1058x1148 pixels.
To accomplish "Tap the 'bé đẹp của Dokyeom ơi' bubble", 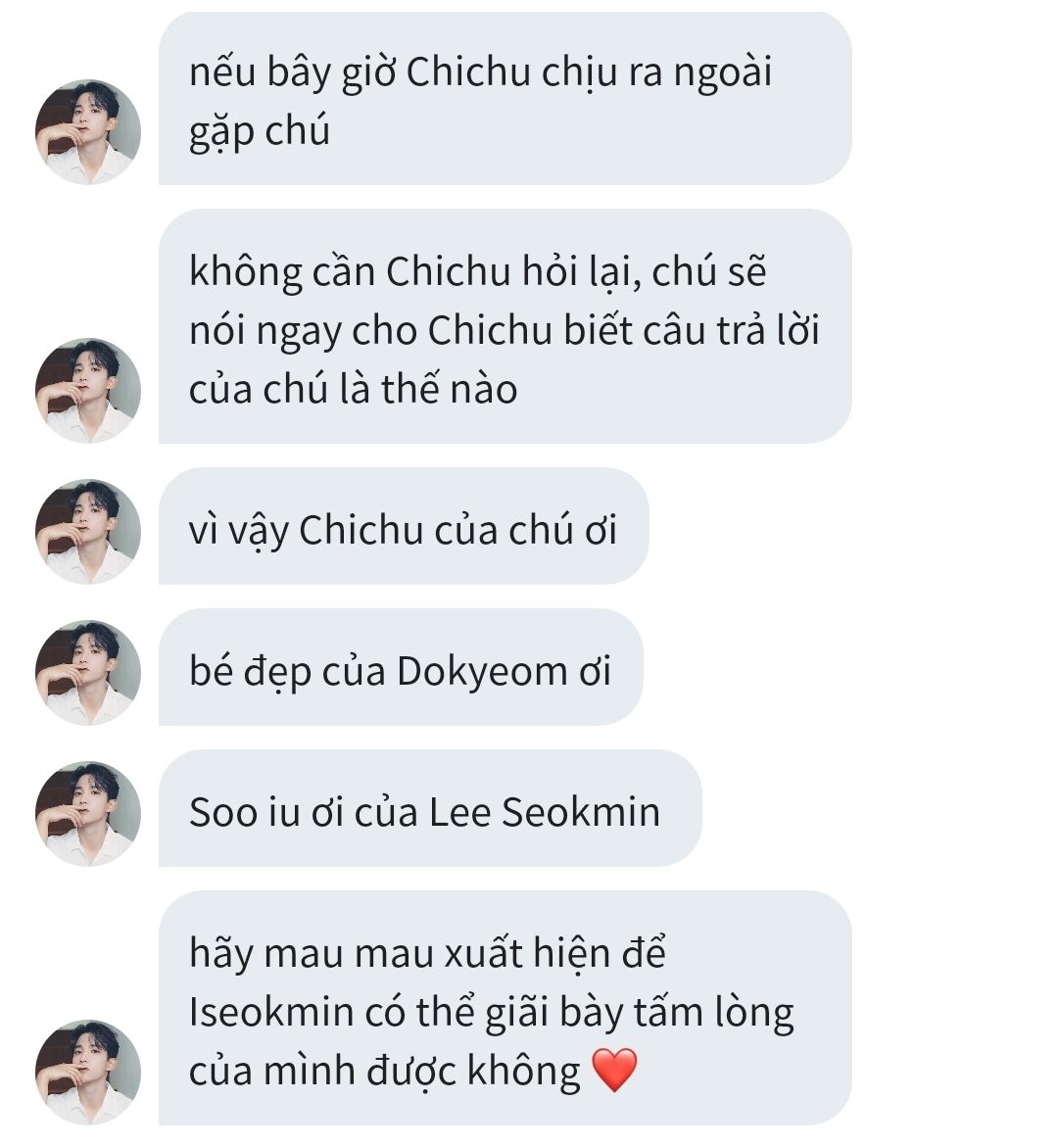I will [x=401, y=667].
